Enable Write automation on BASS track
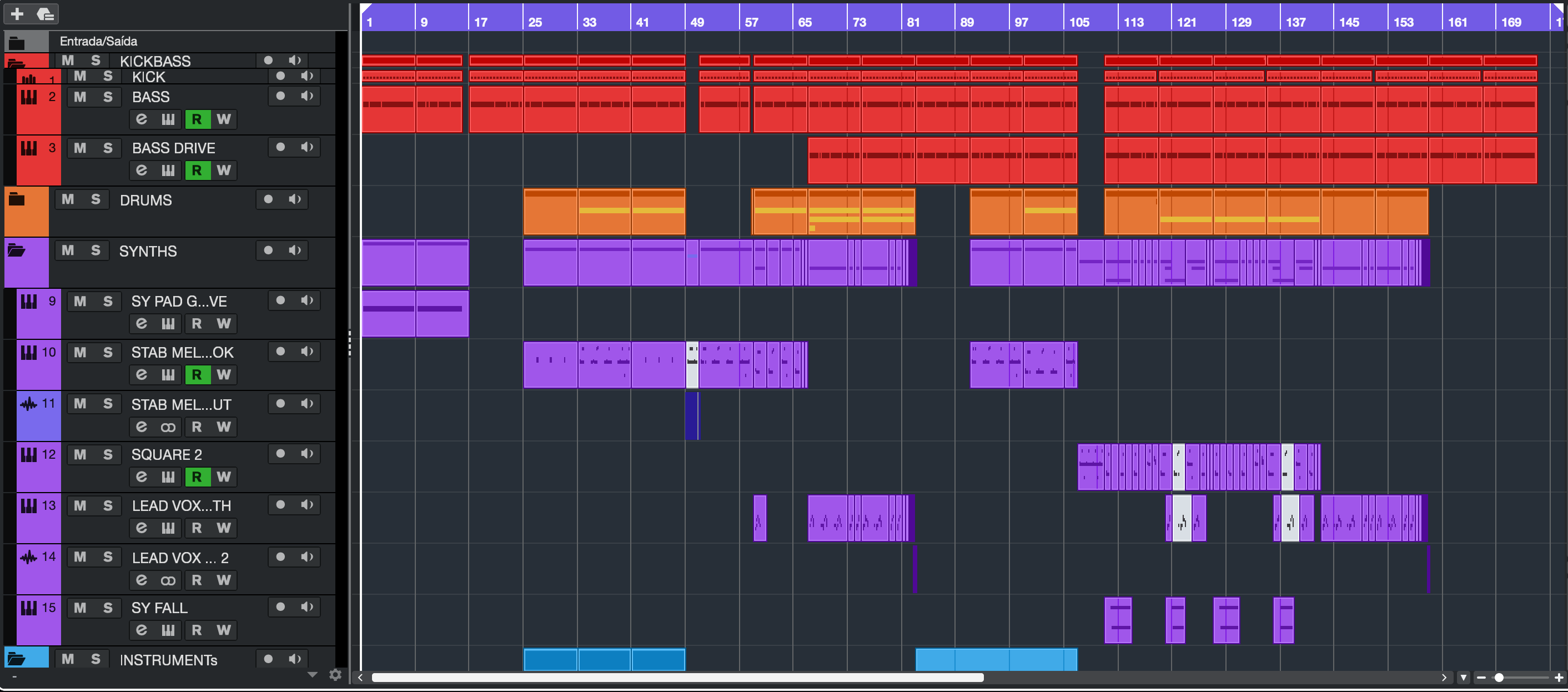Screen dimensions: 1568x692 point(223,119)
